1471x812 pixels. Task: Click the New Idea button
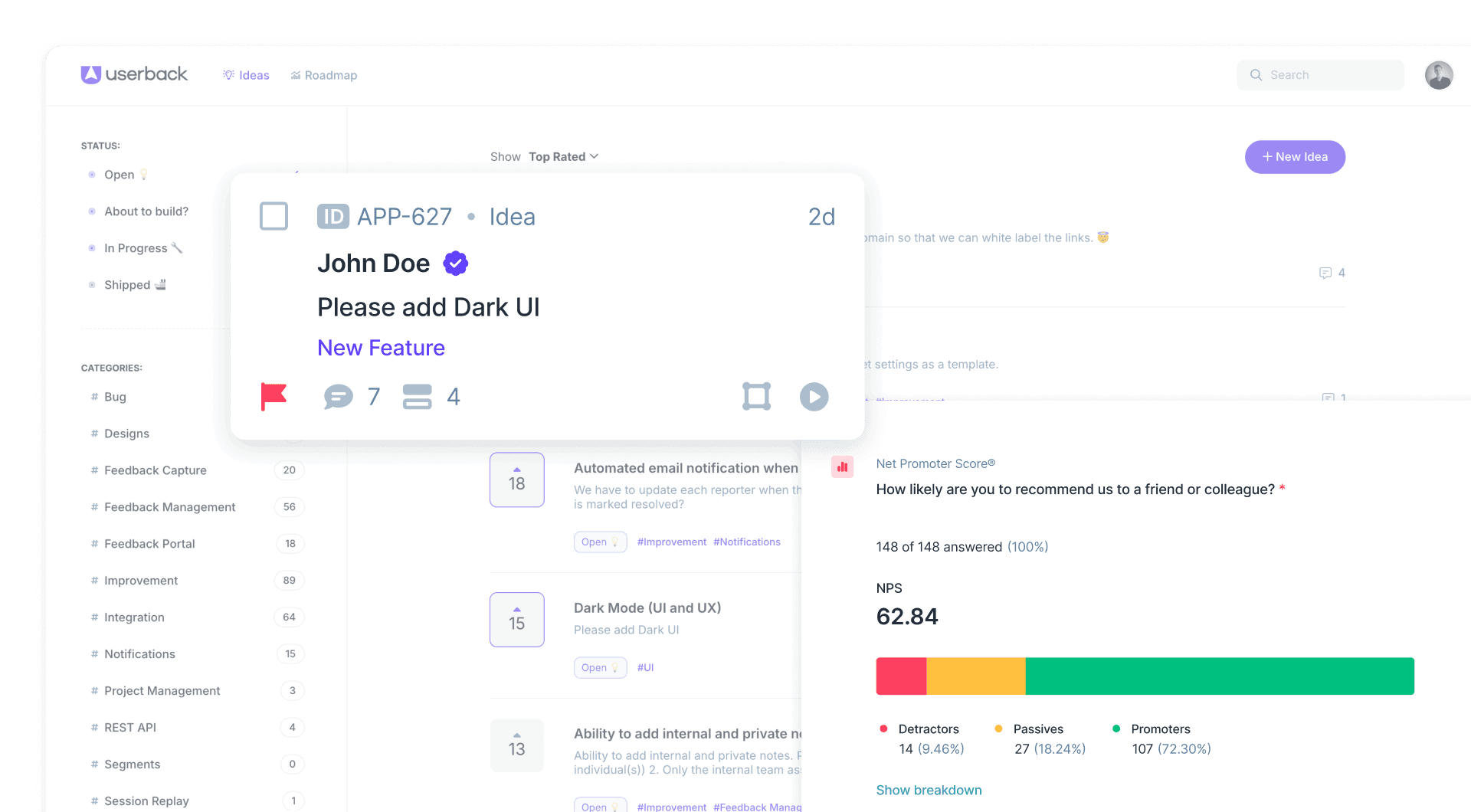point(1294,156)
